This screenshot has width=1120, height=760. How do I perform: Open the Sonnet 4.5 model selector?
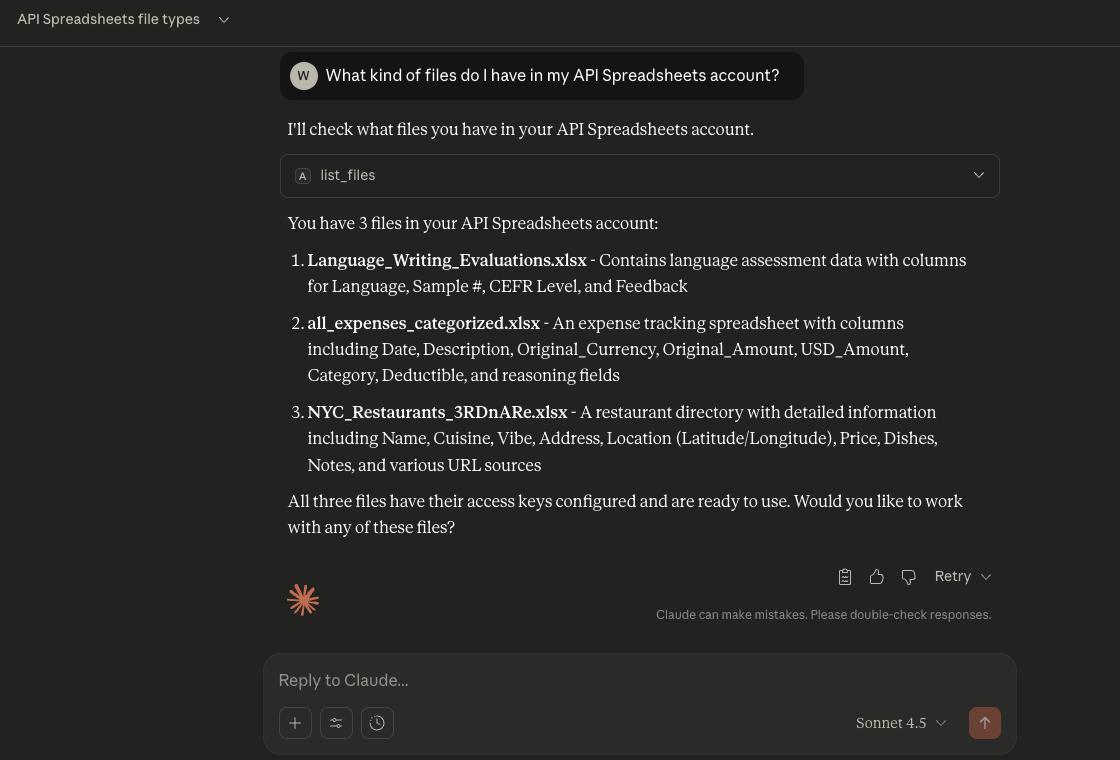click(x=901, y=723)
